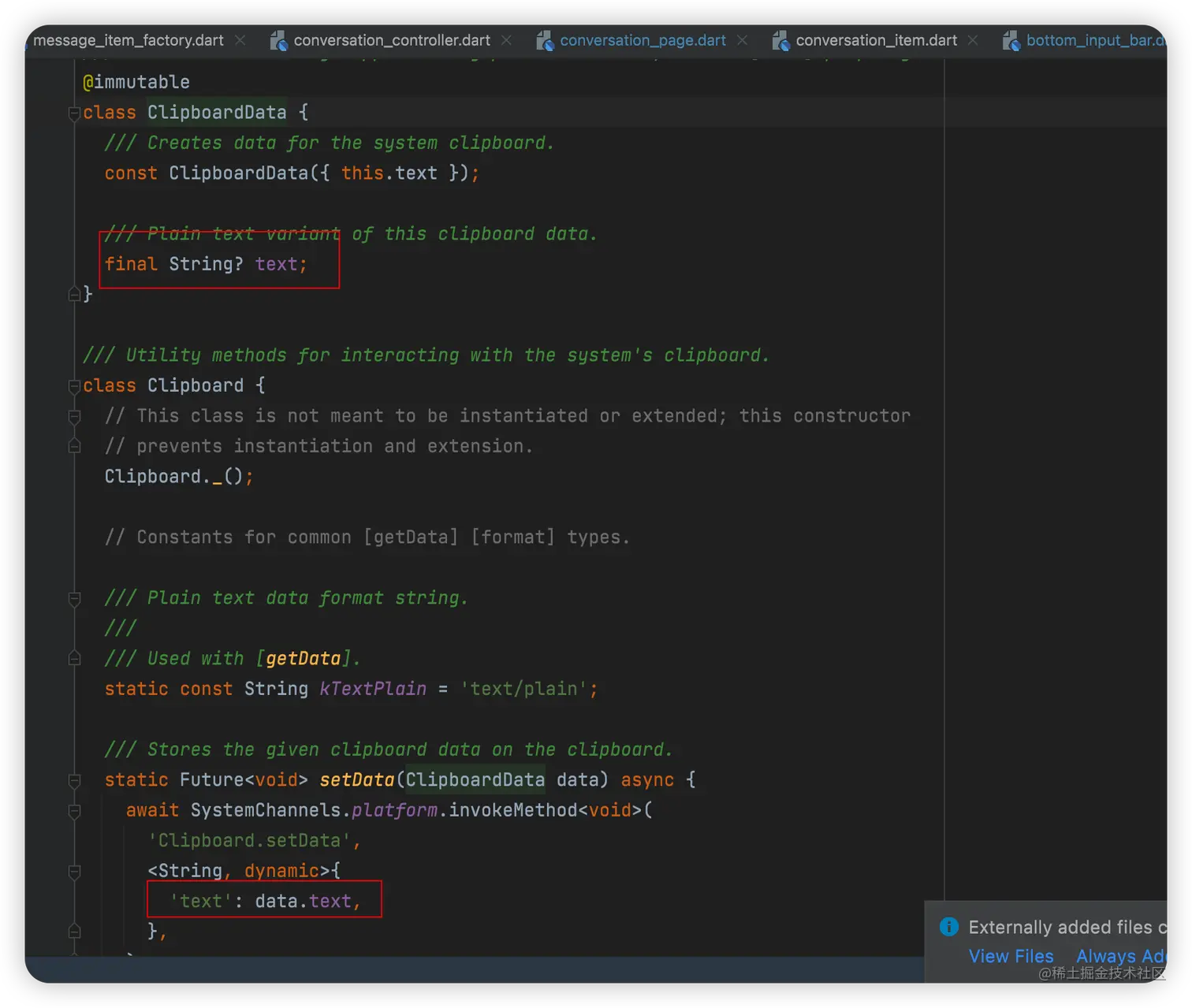1192x1008 pixels.
Task: Close the conversation_controller.dart tab
Action: tap(506, 40)
